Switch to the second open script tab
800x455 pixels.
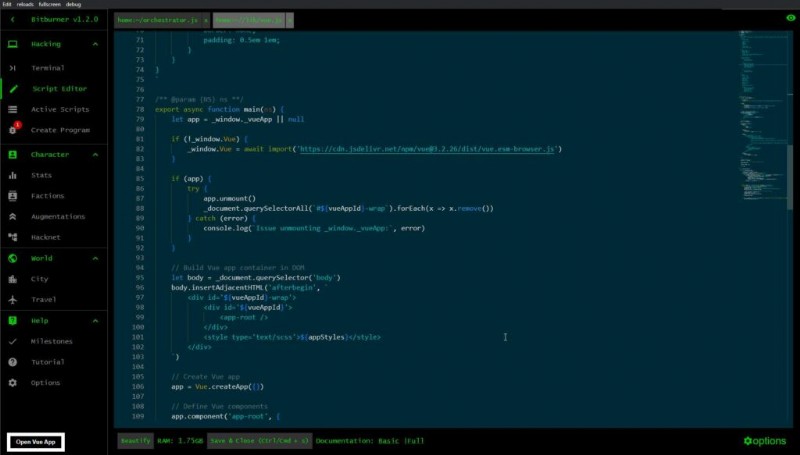click(x=248, y=20)
